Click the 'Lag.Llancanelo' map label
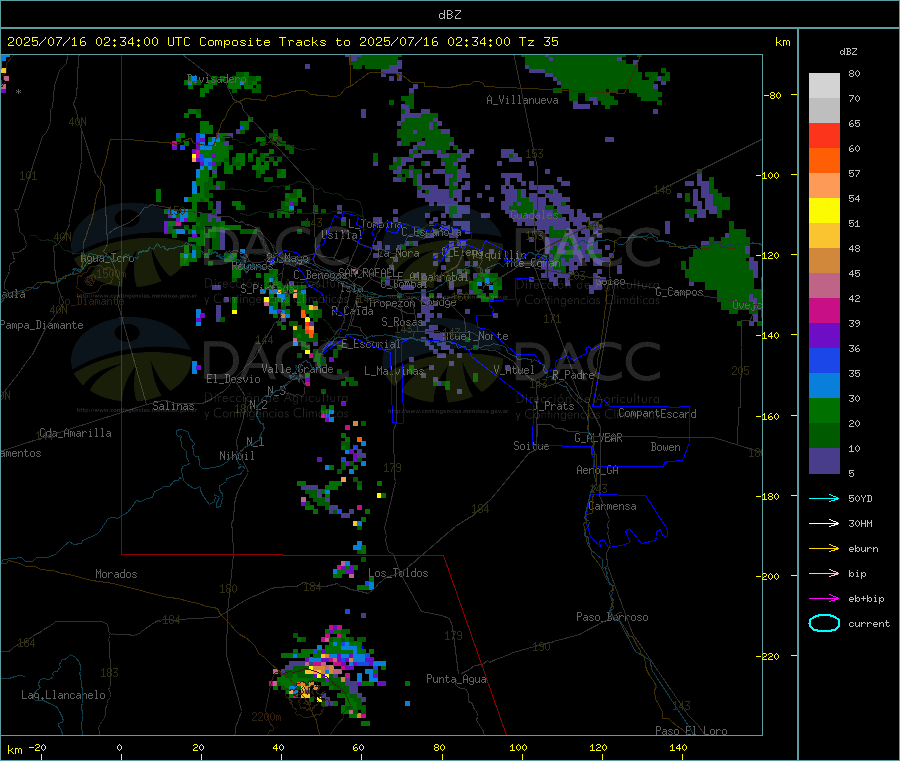Screen dimensions: 900x761 [64, 695]
